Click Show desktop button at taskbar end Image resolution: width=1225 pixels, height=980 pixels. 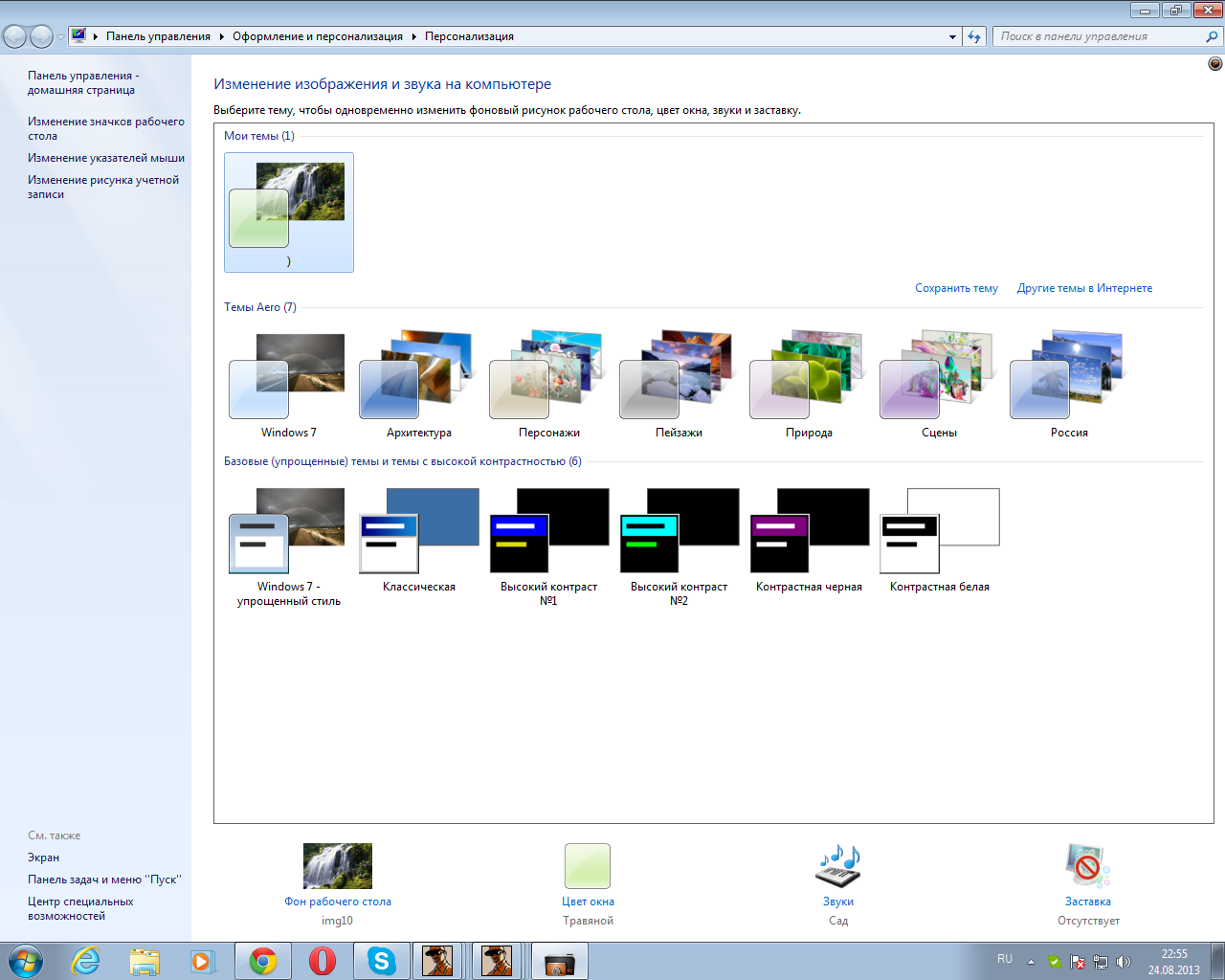pyautogui.click(x=1217, y=961)
